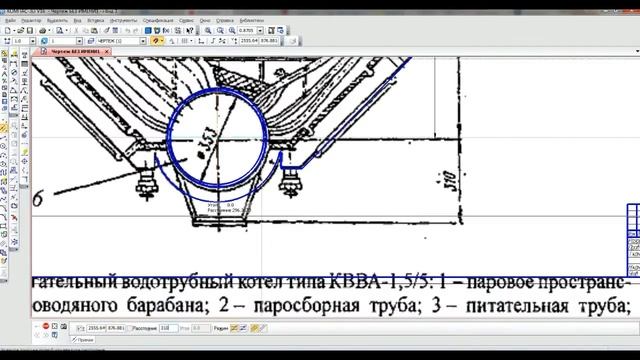
Task: Click the Print icon
Action: click(42, 31)
